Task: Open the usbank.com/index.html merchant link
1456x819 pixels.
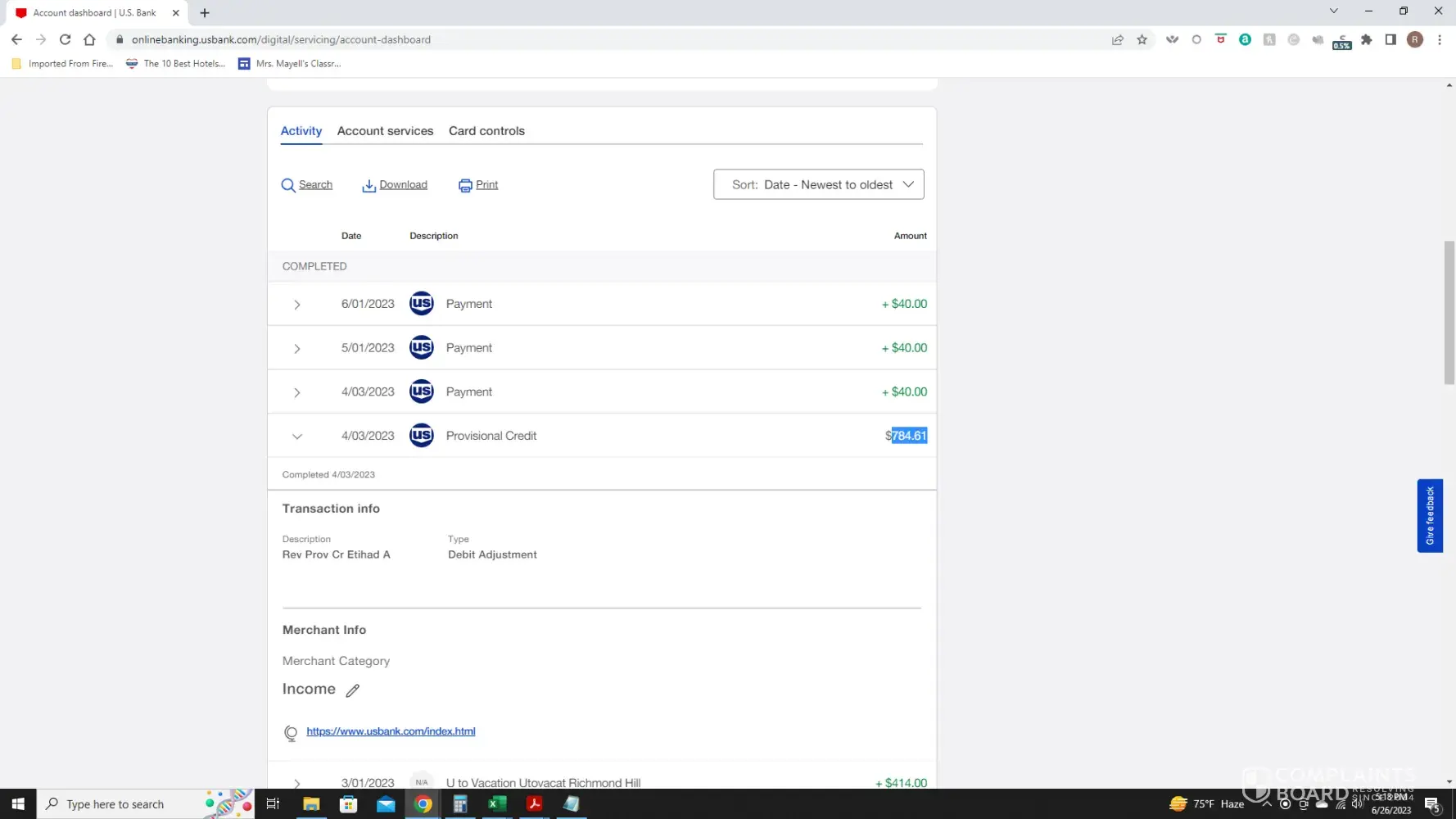Action: pyautogui.click(x=391, y=731)
